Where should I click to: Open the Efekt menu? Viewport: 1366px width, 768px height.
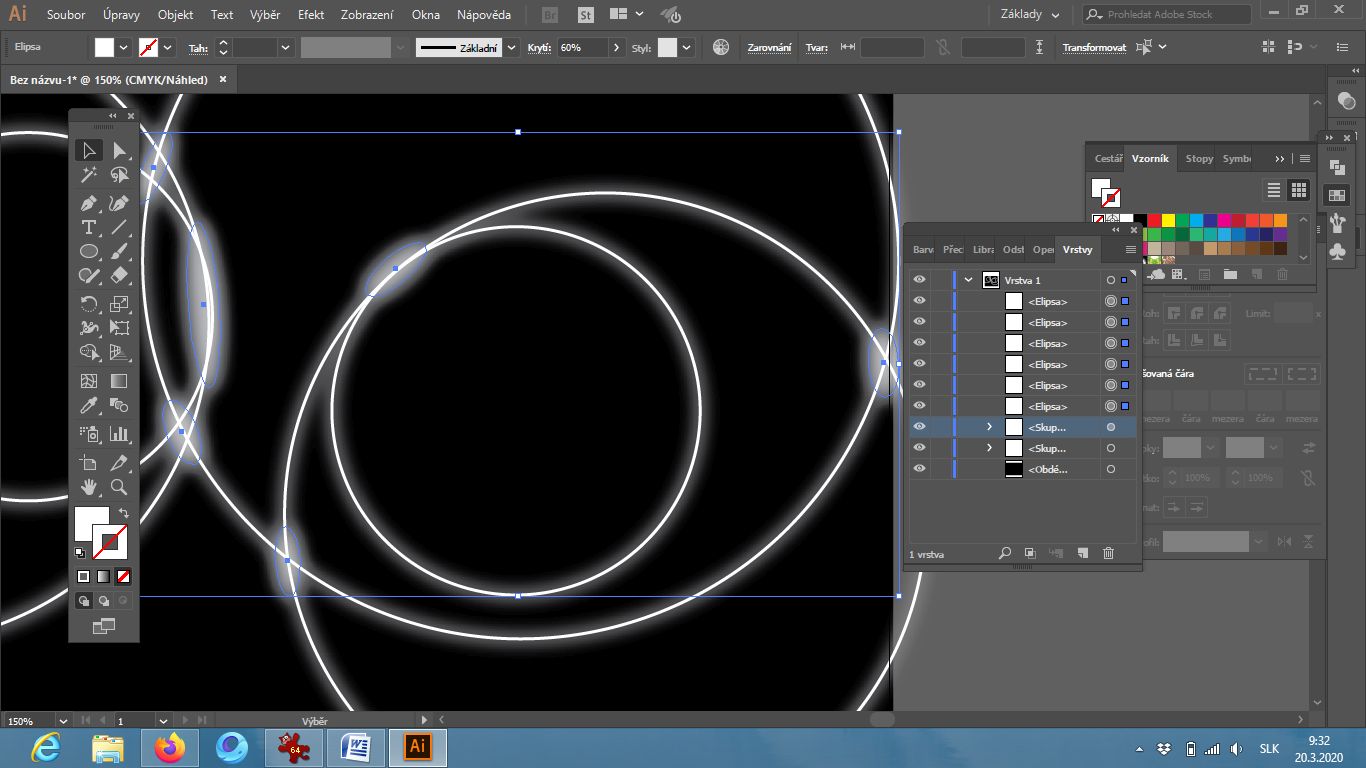pyautogui.click(x=311, y=15)
